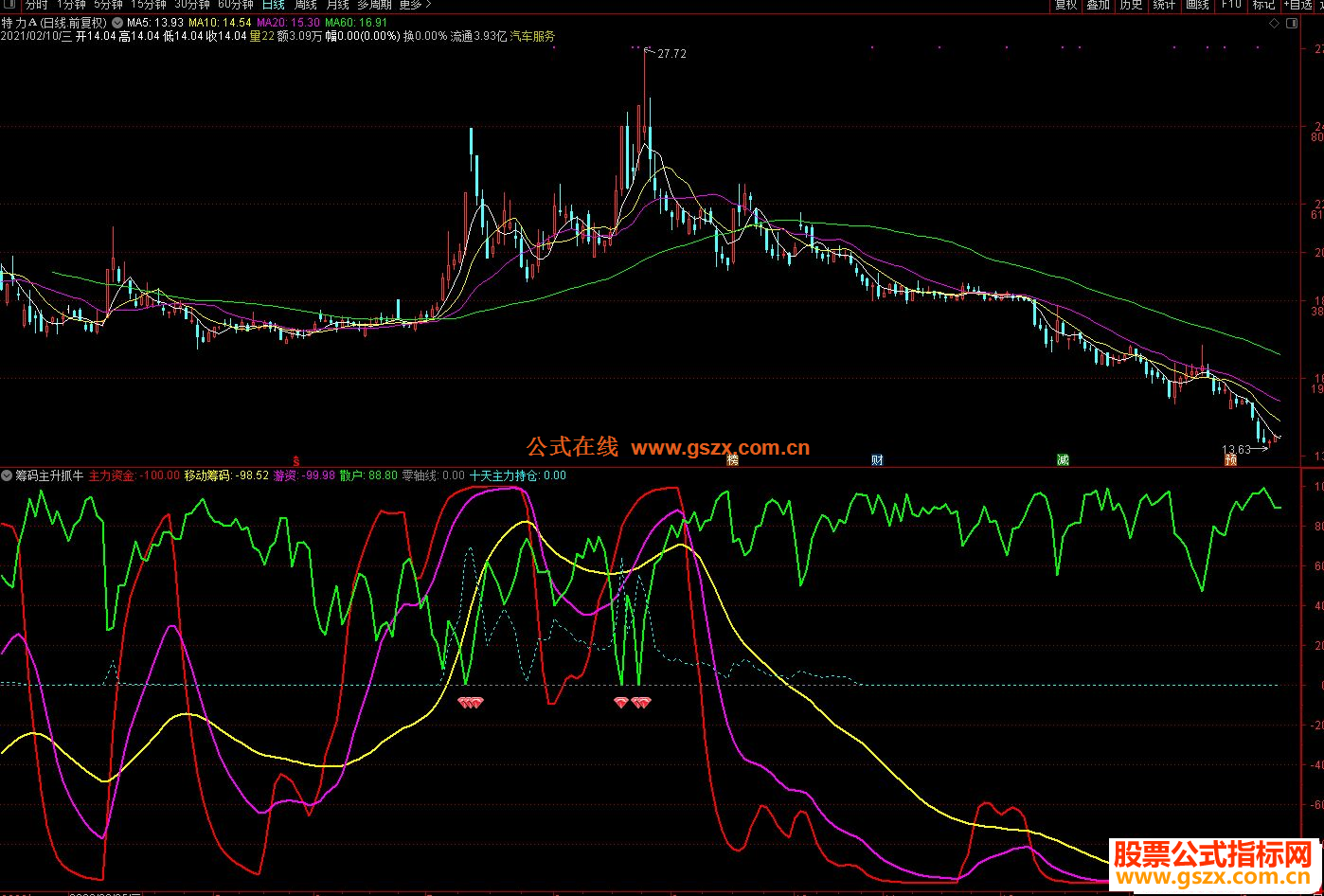
Task: Click the 汽车服务 industry sector label
Action: (532, 36)
